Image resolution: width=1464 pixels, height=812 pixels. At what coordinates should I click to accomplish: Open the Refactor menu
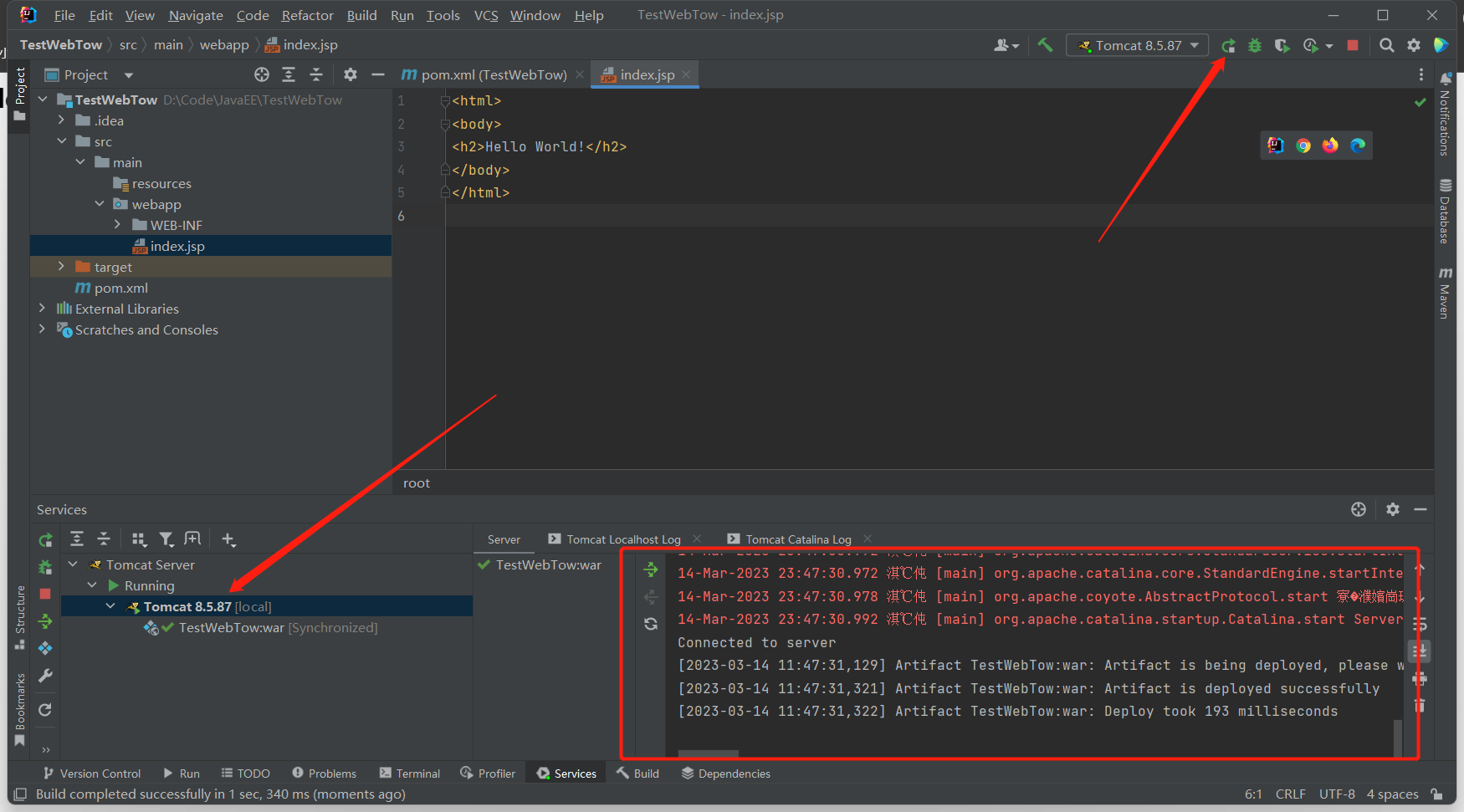(x=307, y=15)
